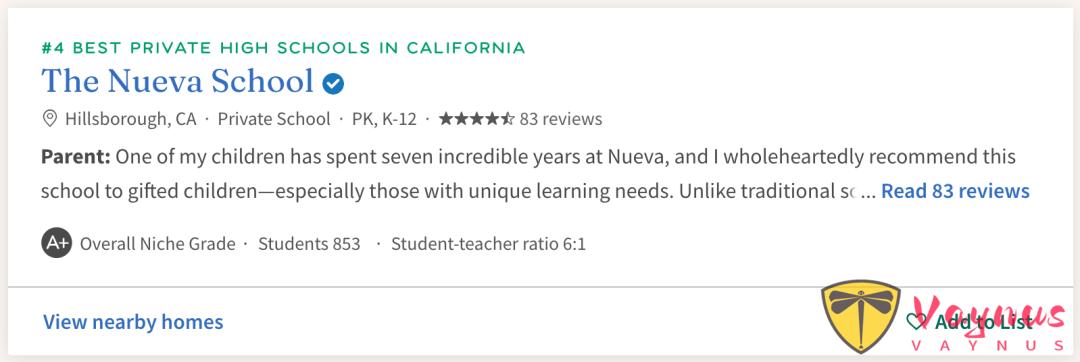Click the Private School label
The width and height of the screenshot is (1080, 362).
tap(274, 119)
